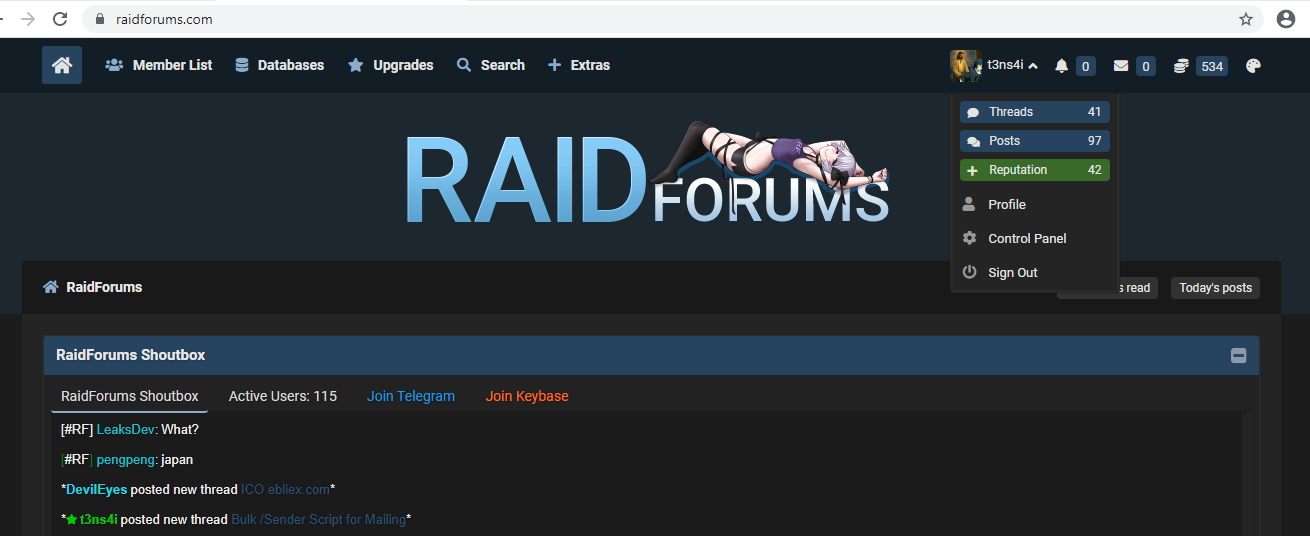Click the t3ns4i user avatar
Image resolution: width=1310 pixels, height=536 pixels.
[965, 66]
